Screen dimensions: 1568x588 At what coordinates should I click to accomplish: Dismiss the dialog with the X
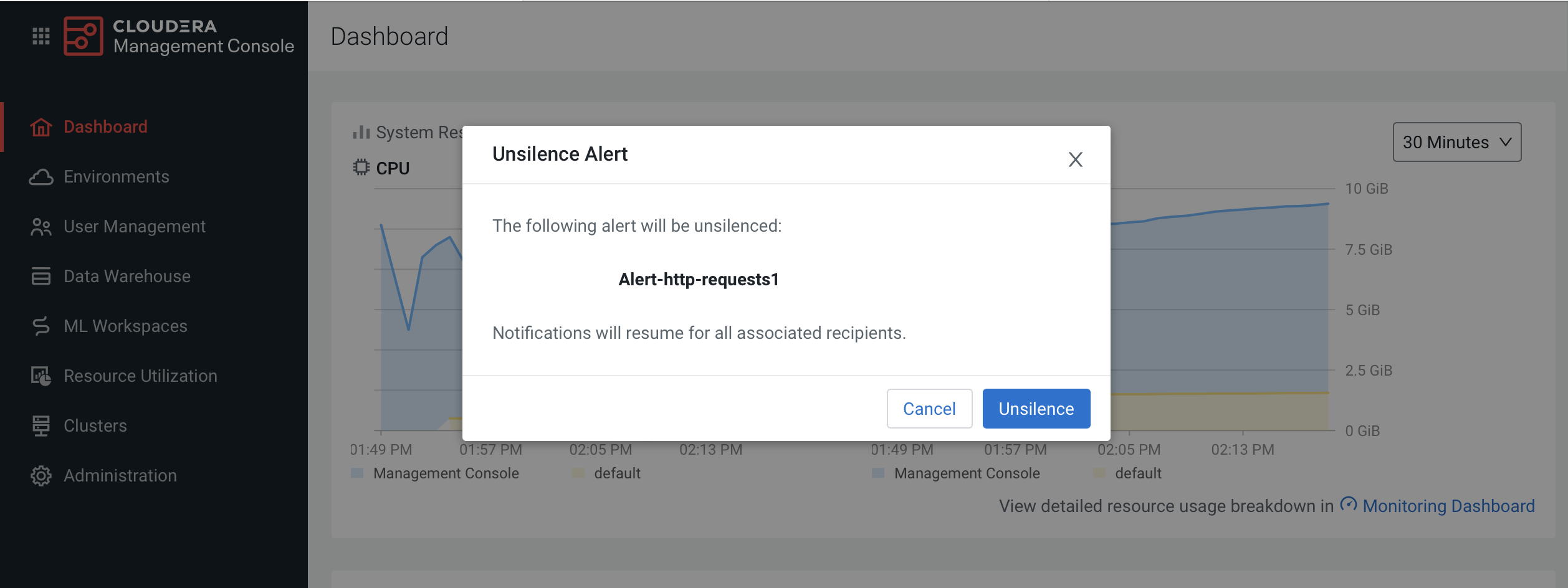tap(1076, 159)
